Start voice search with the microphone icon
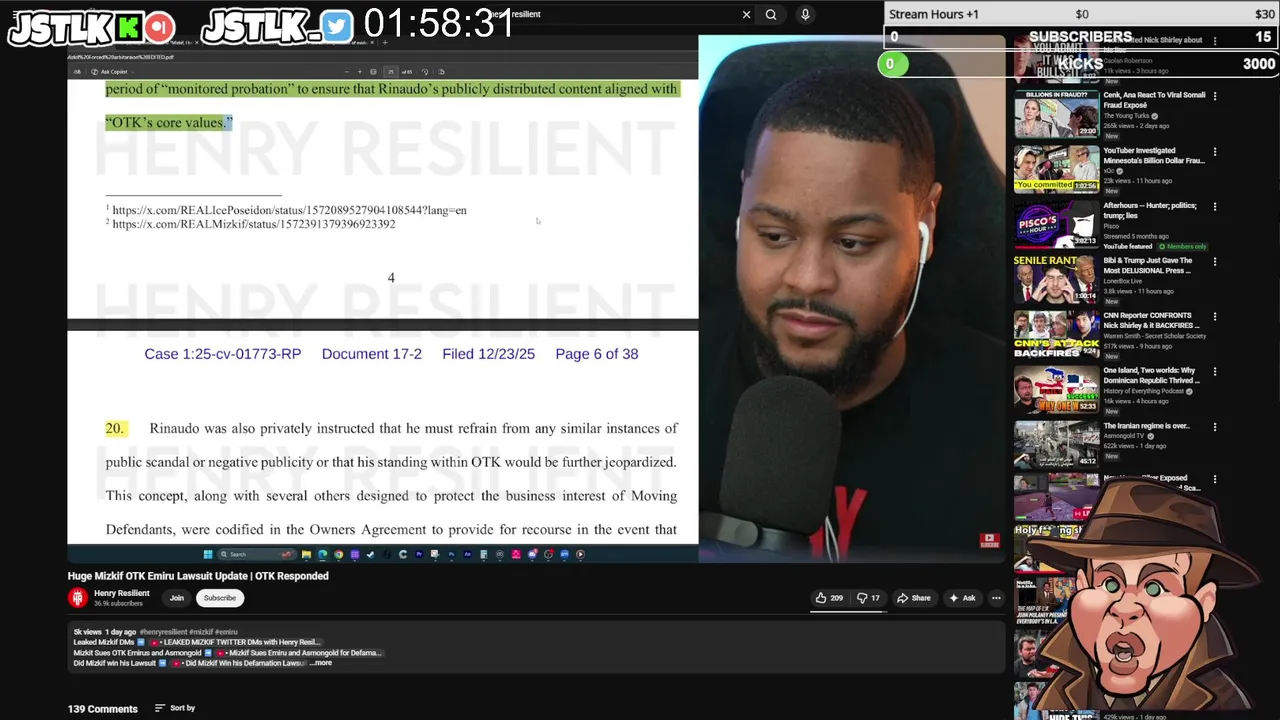 coord(805,14)
